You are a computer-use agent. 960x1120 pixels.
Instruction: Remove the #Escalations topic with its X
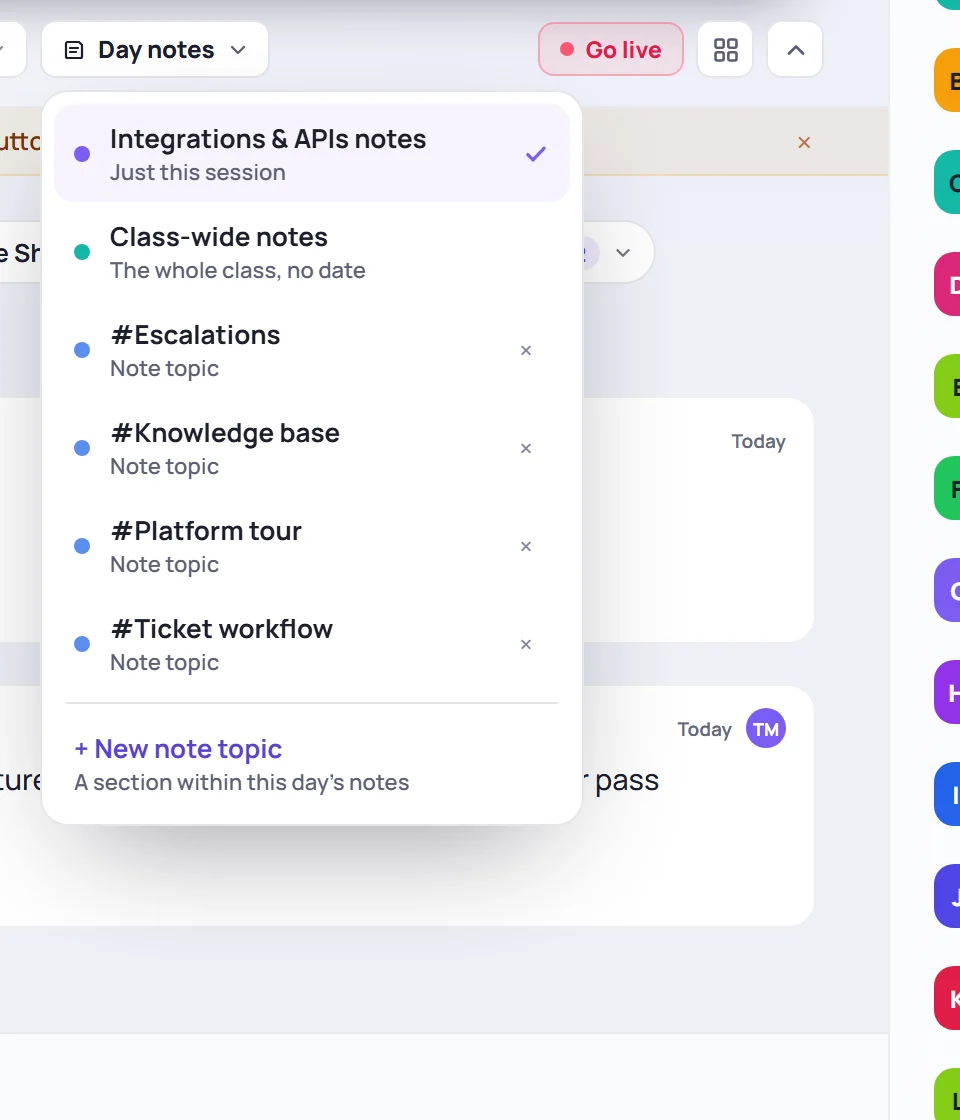tap(526, 350)
